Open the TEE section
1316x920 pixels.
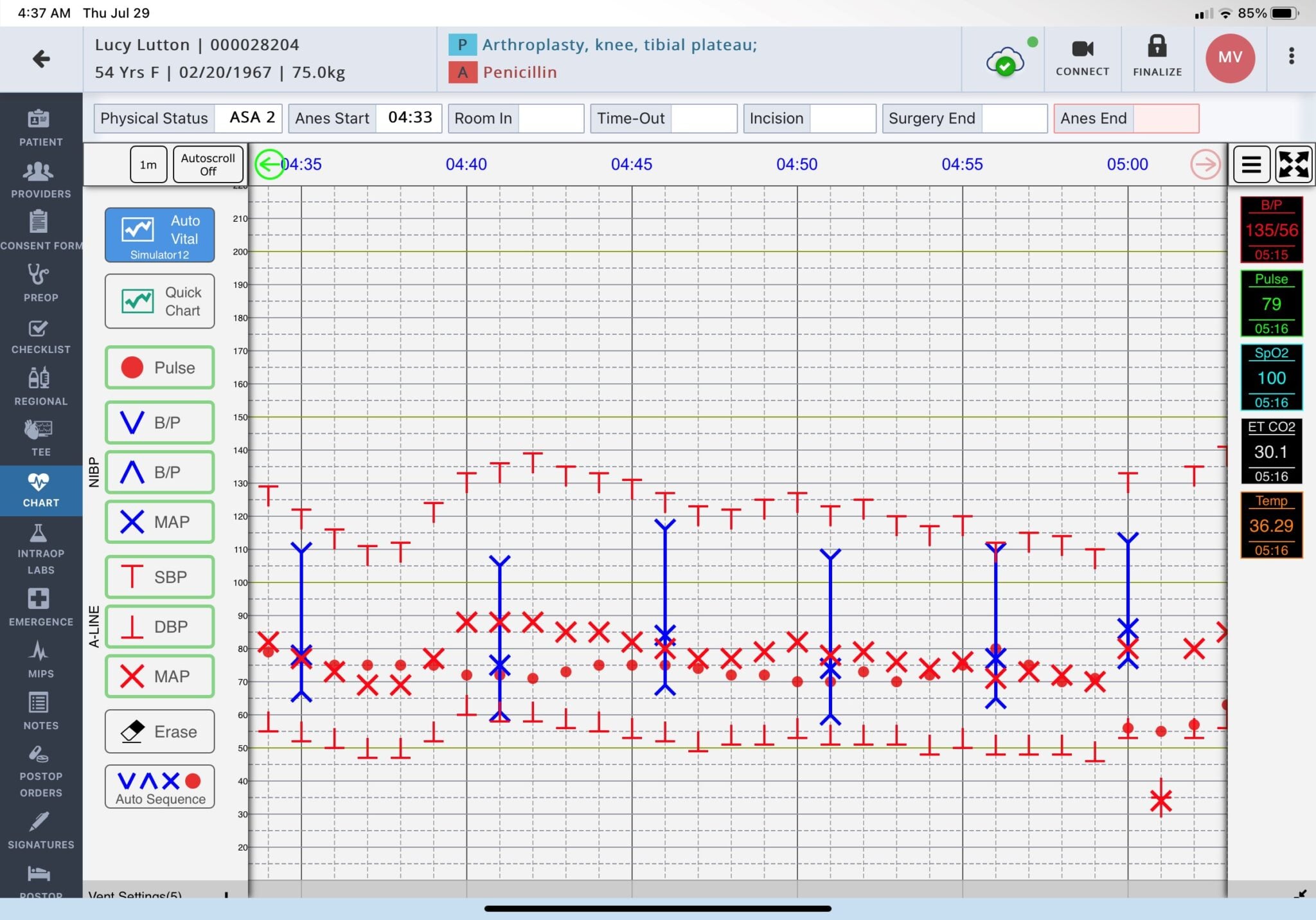(40, 438)
